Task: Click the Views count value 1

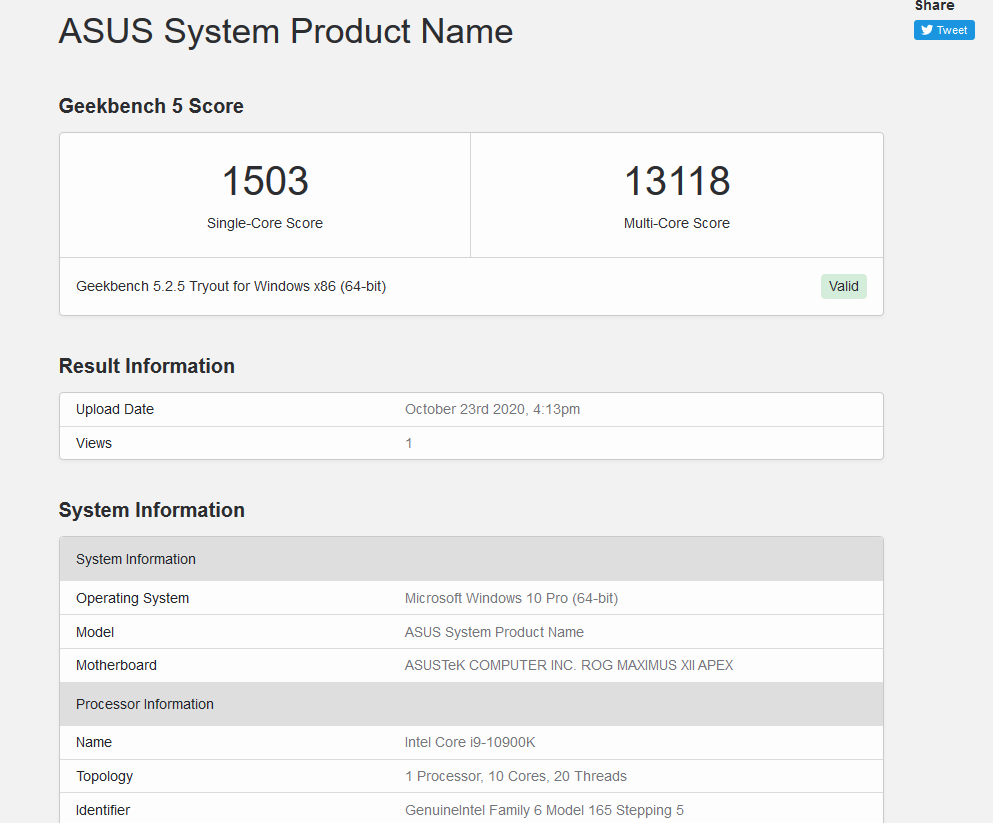Action: 408,443
